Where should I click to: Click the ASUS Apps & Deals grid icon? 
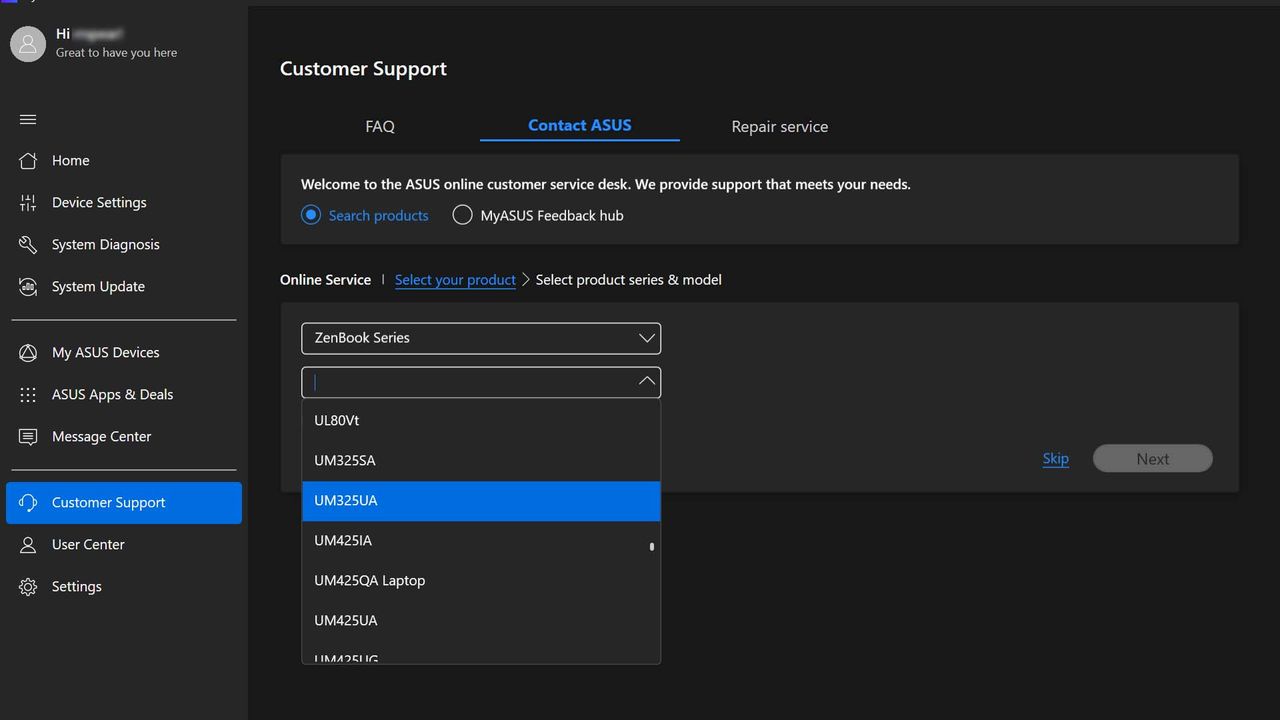[28, 395]
